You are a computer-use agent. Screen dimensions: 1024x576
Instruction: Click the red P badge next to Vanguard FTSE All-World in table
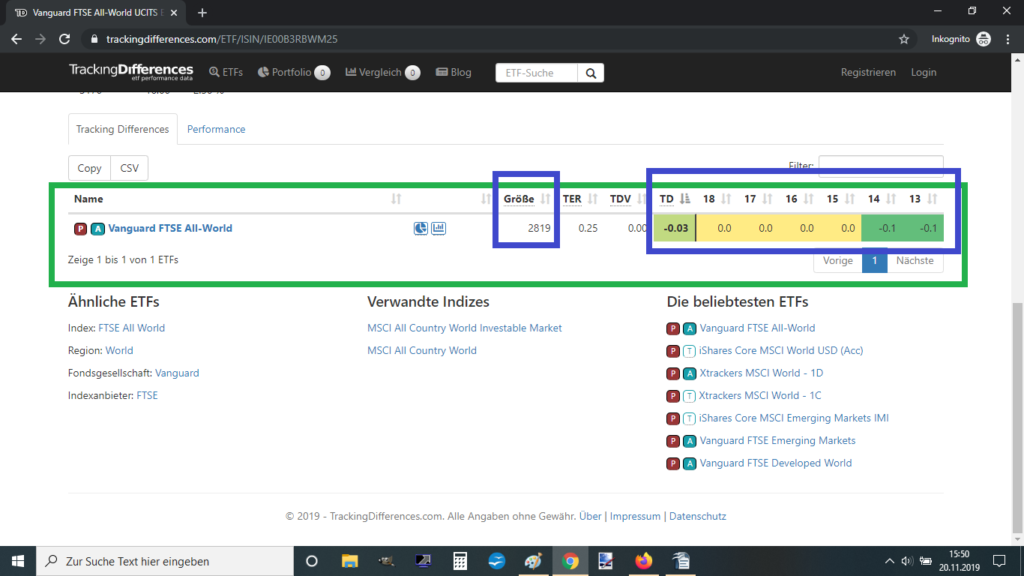pyautogui.click(x=80, y=229)
